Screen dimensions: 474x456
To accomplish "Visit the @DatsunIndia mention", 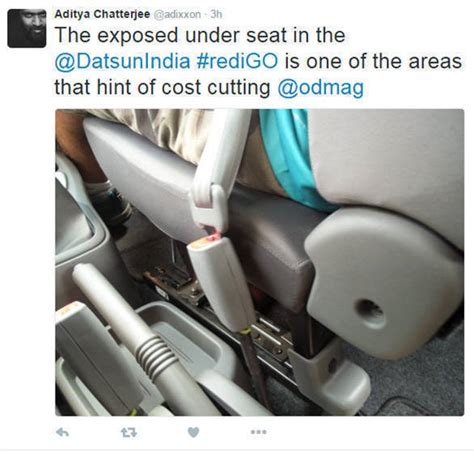I will tap(122, 62).
